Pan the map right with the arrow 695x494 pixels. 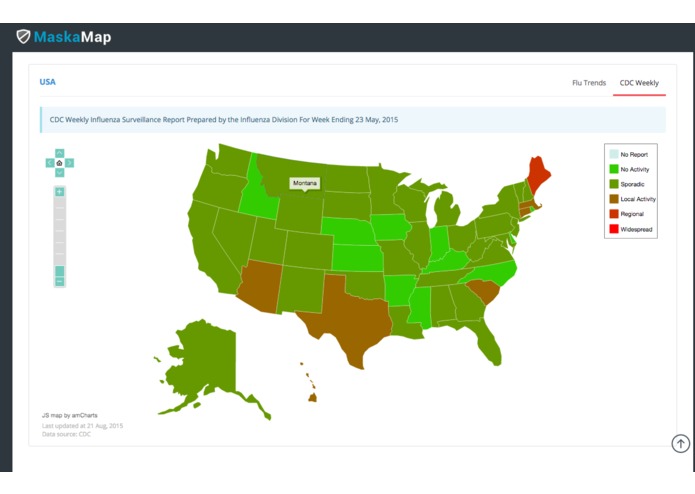[70, 163]
